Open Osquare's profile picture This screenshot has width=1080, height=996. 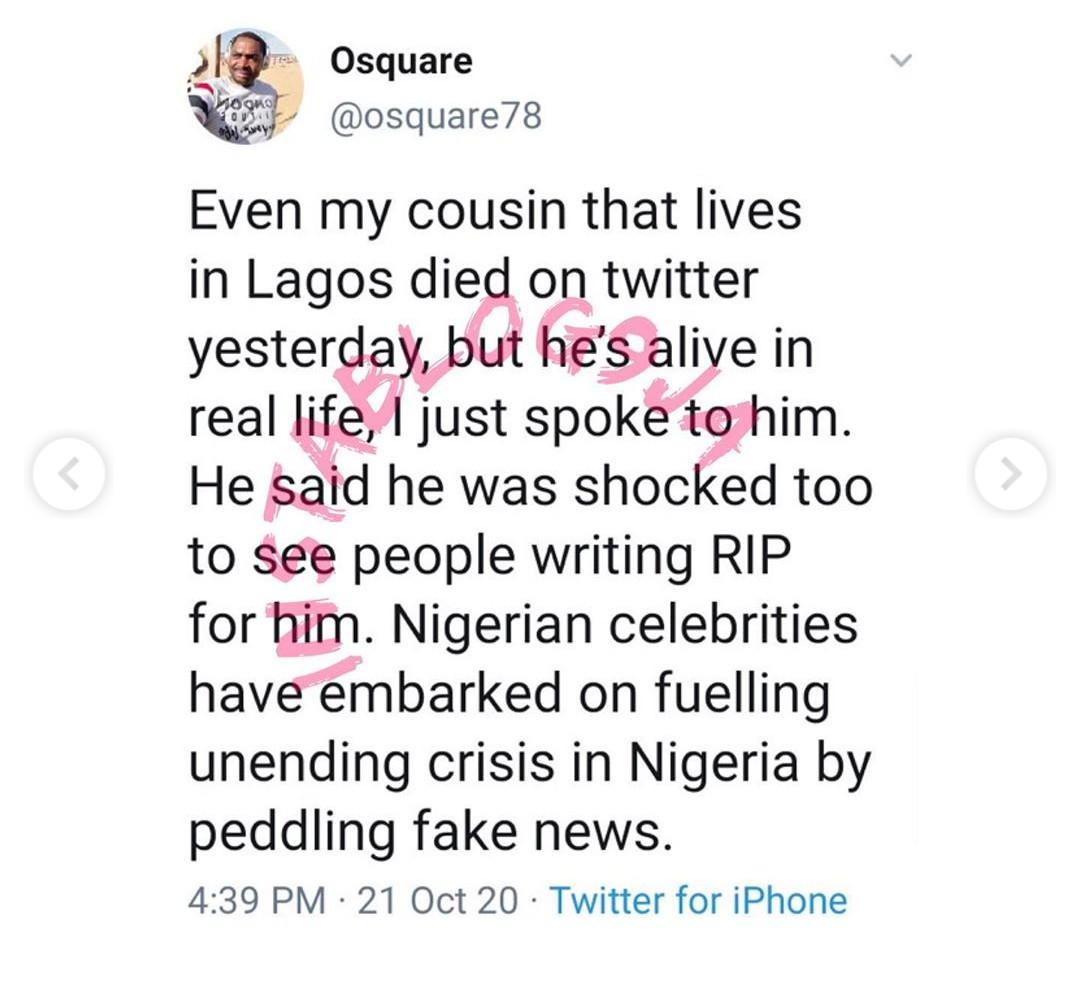[x=245, y=88]
